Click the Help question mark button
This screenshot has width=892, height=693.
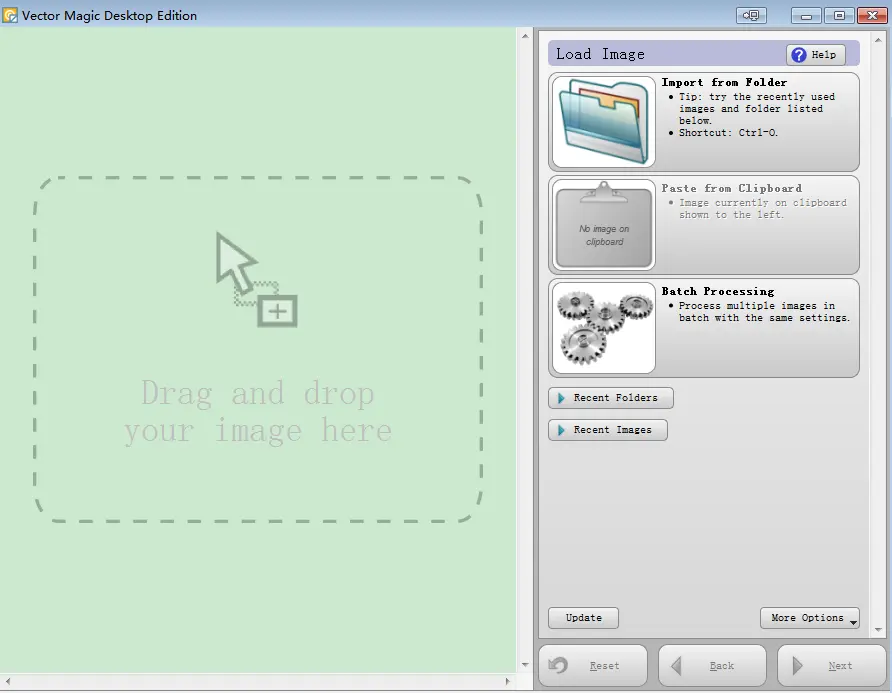coord(815,55)
